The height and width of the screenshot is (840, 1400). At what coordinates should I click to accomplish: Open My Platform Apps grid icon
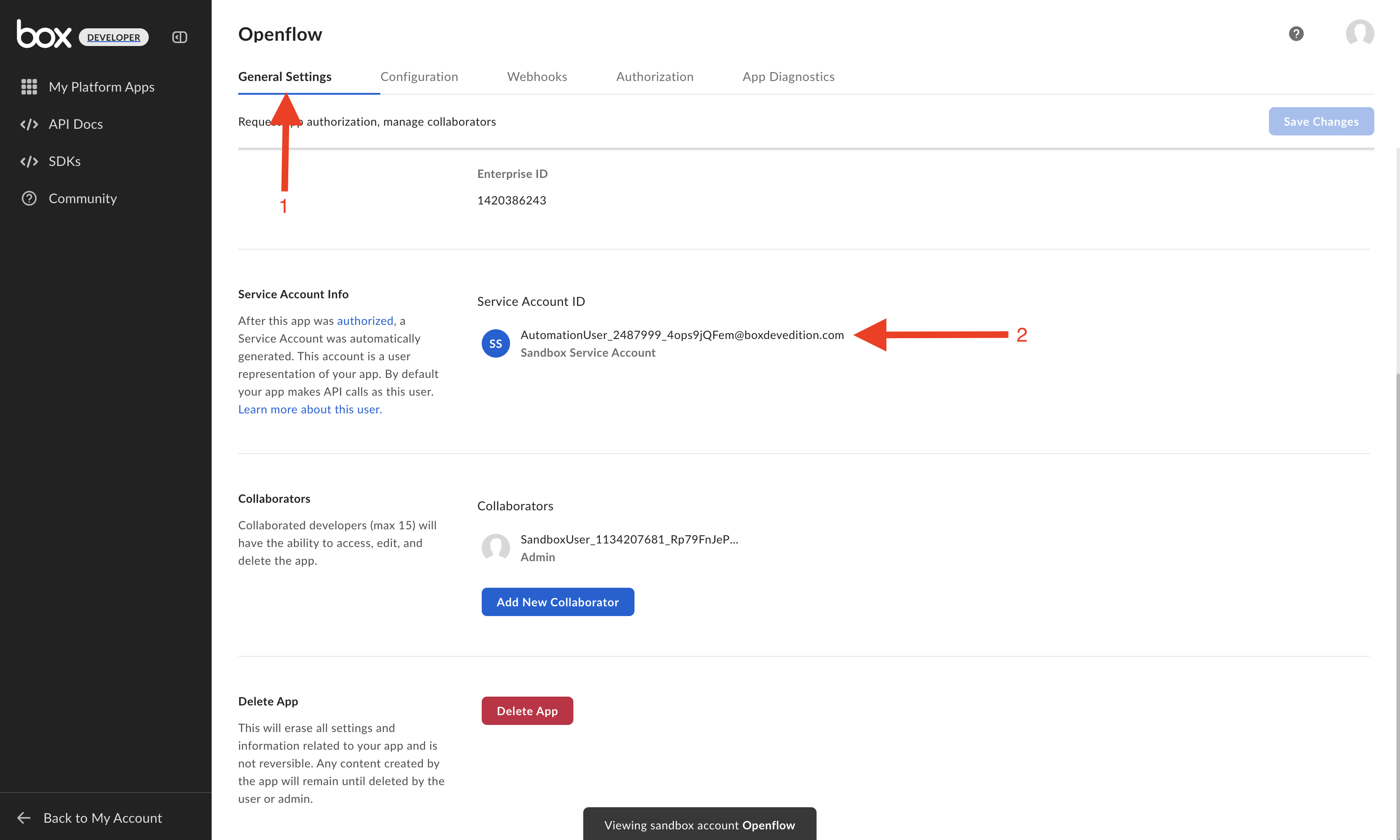29,87
